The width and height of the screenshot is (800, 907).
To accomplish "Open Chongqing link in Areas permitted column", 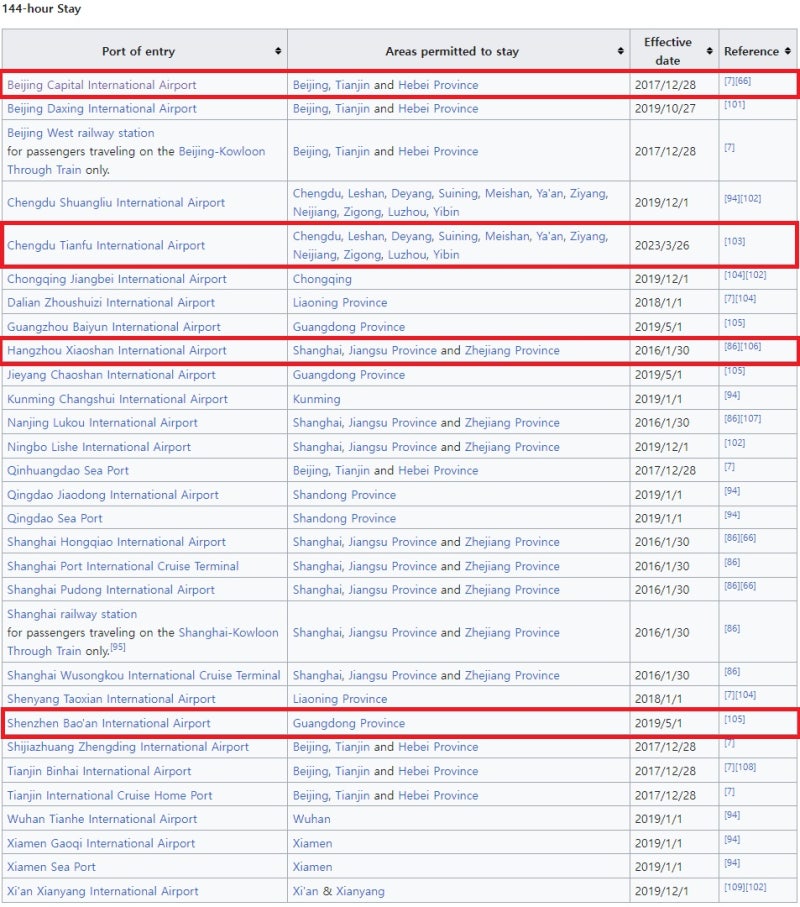I will coord(322,279).
